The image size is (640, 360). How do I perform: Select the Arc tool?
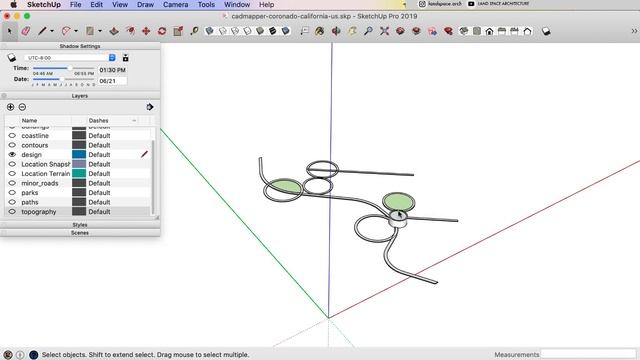[66, 31]
